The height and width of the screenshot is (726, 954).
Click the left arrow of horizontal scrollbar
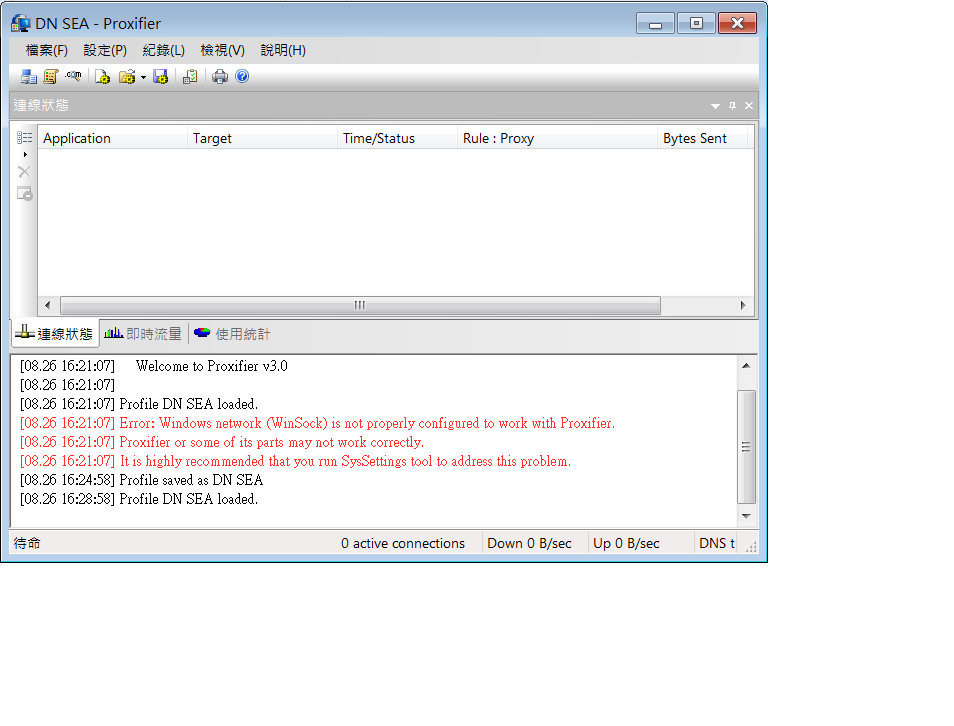pyautogui.click(x=48, y=305)
